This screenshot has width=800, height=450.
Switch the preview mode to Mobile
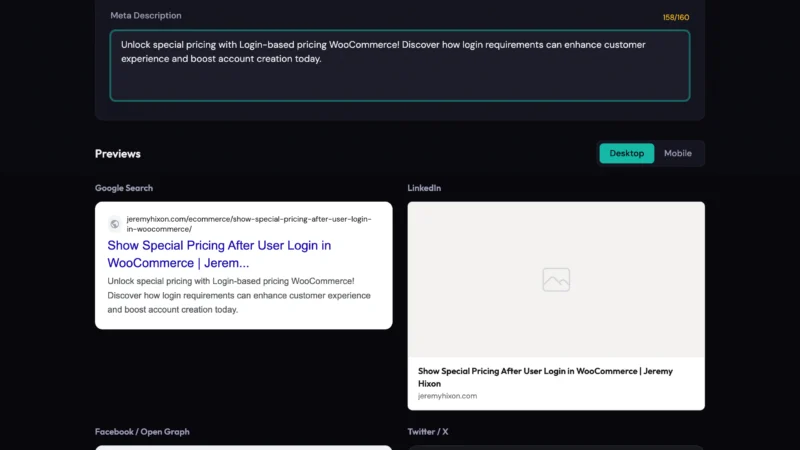(678, 153)
